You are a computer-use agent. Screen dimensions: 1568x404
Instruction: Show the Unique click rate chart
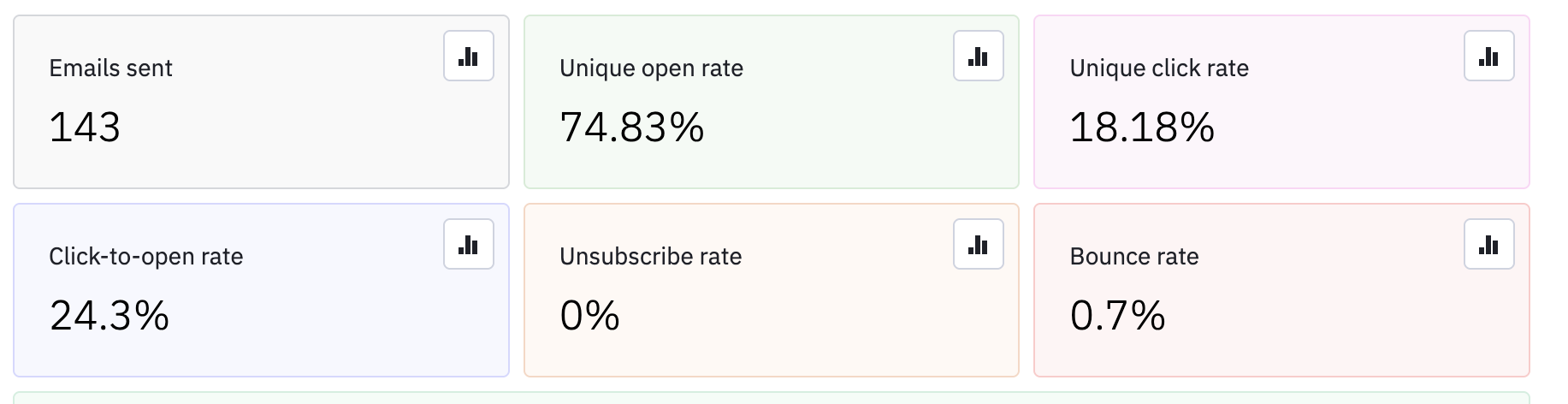(x=1488, y=56)
